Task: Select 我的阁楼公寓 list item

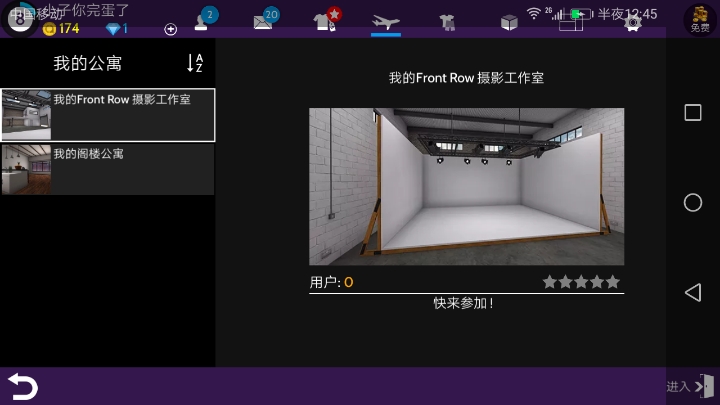Action: pyautogui.click(x=107, y=169)
